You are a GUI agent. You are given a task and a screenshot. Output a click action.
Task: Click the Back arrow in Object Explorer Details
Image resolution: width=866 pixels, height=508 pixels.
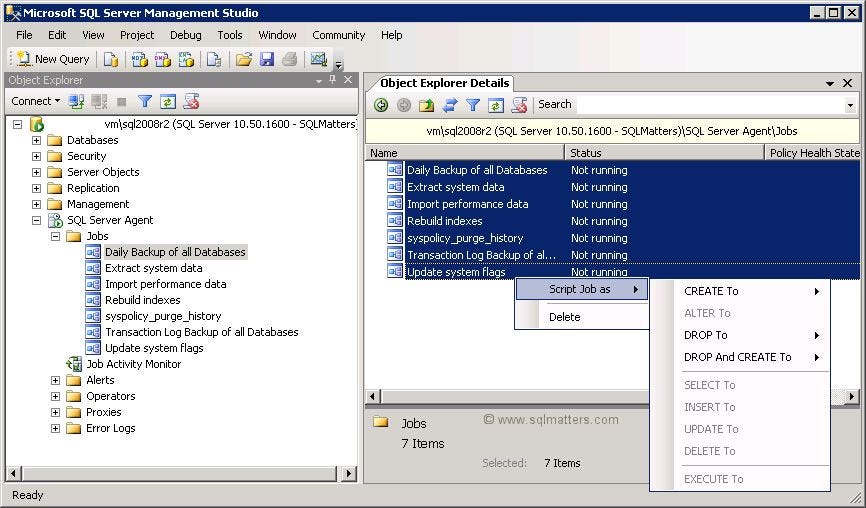[381, 105]
